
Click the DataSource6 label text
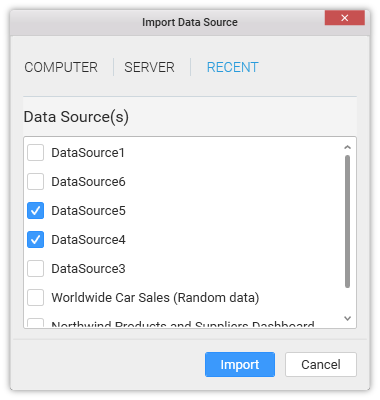point(88,182)
